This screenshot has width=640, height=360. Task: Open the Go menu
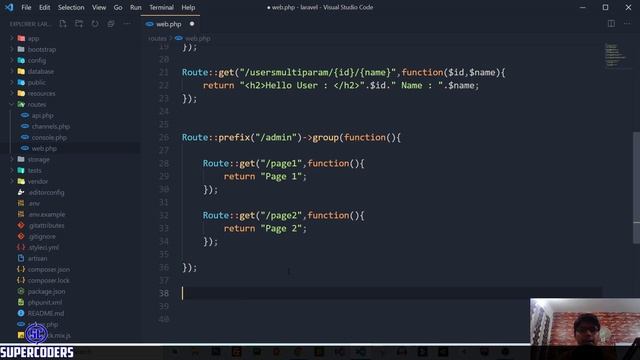click(x=118, y=7)
